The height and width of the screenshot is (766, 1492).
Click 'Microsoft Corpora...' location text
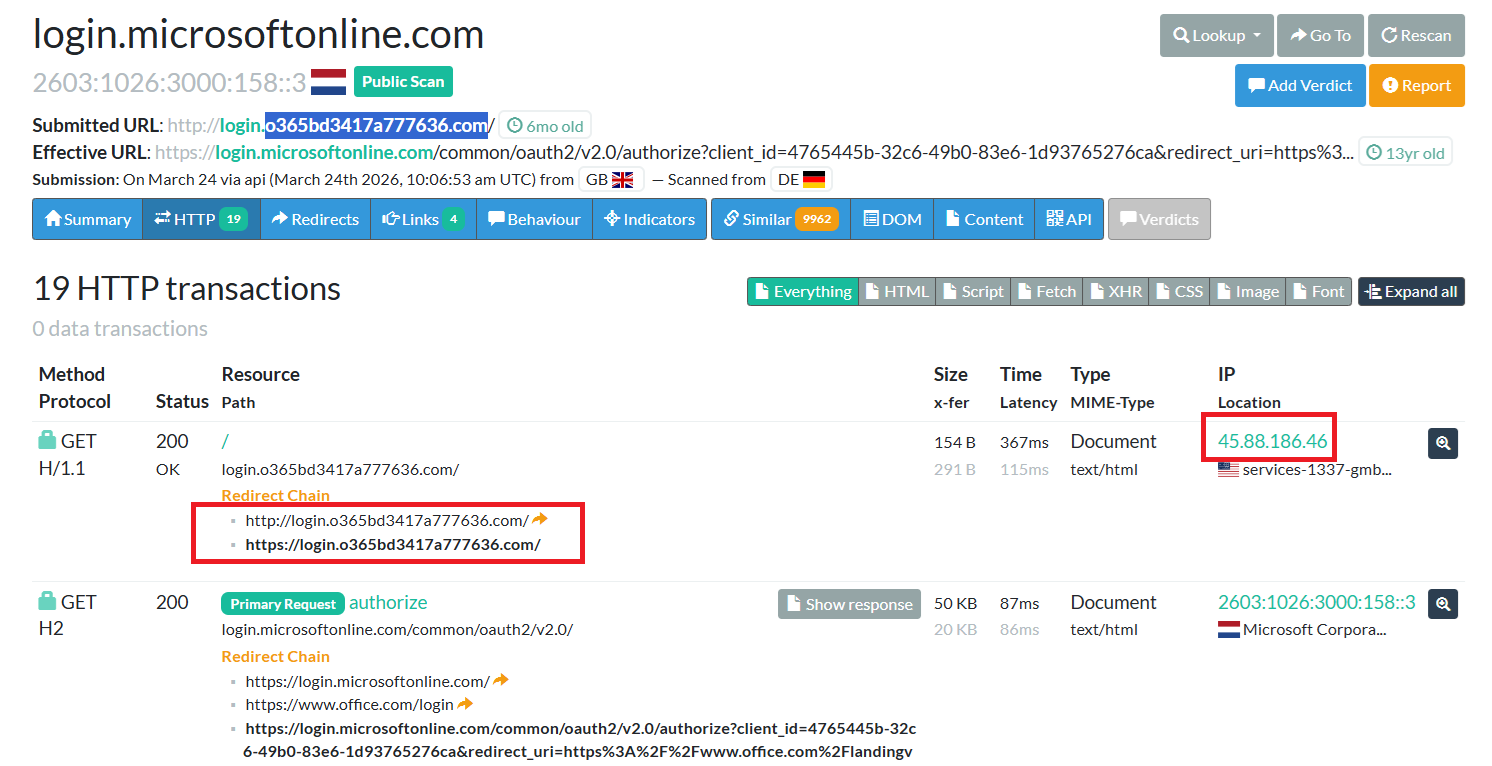point(1315,630)
